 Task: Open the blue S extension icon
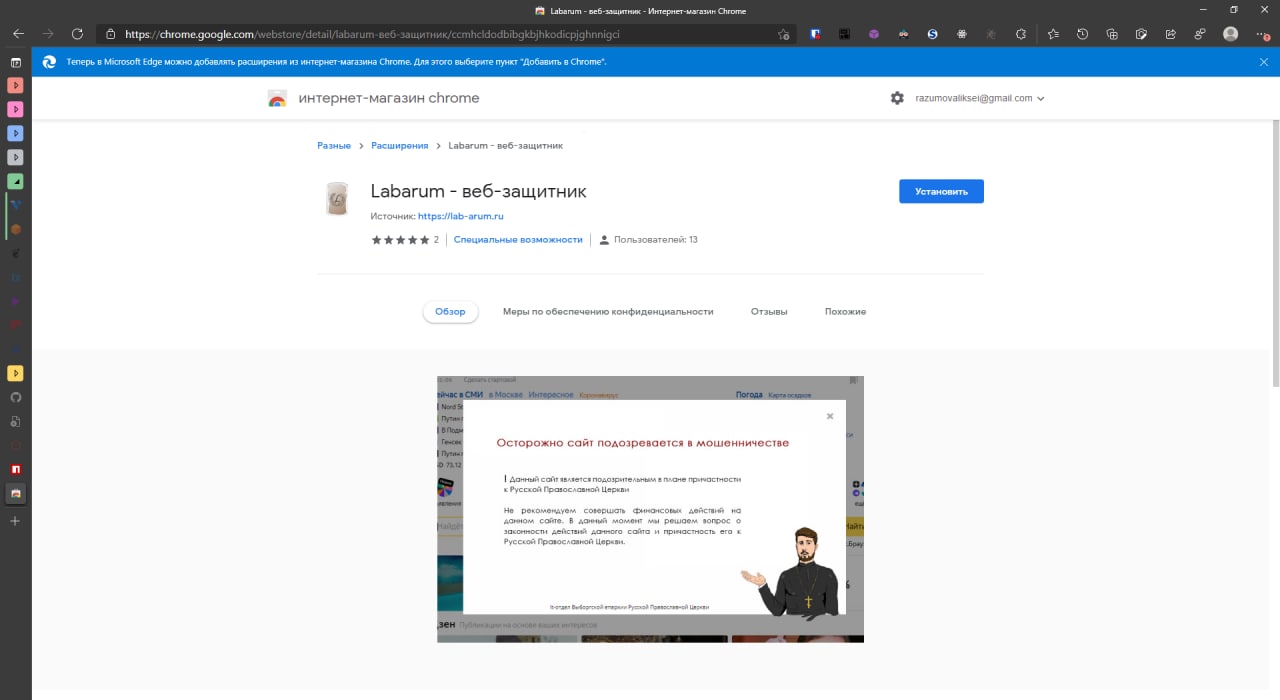click(932, 34)
